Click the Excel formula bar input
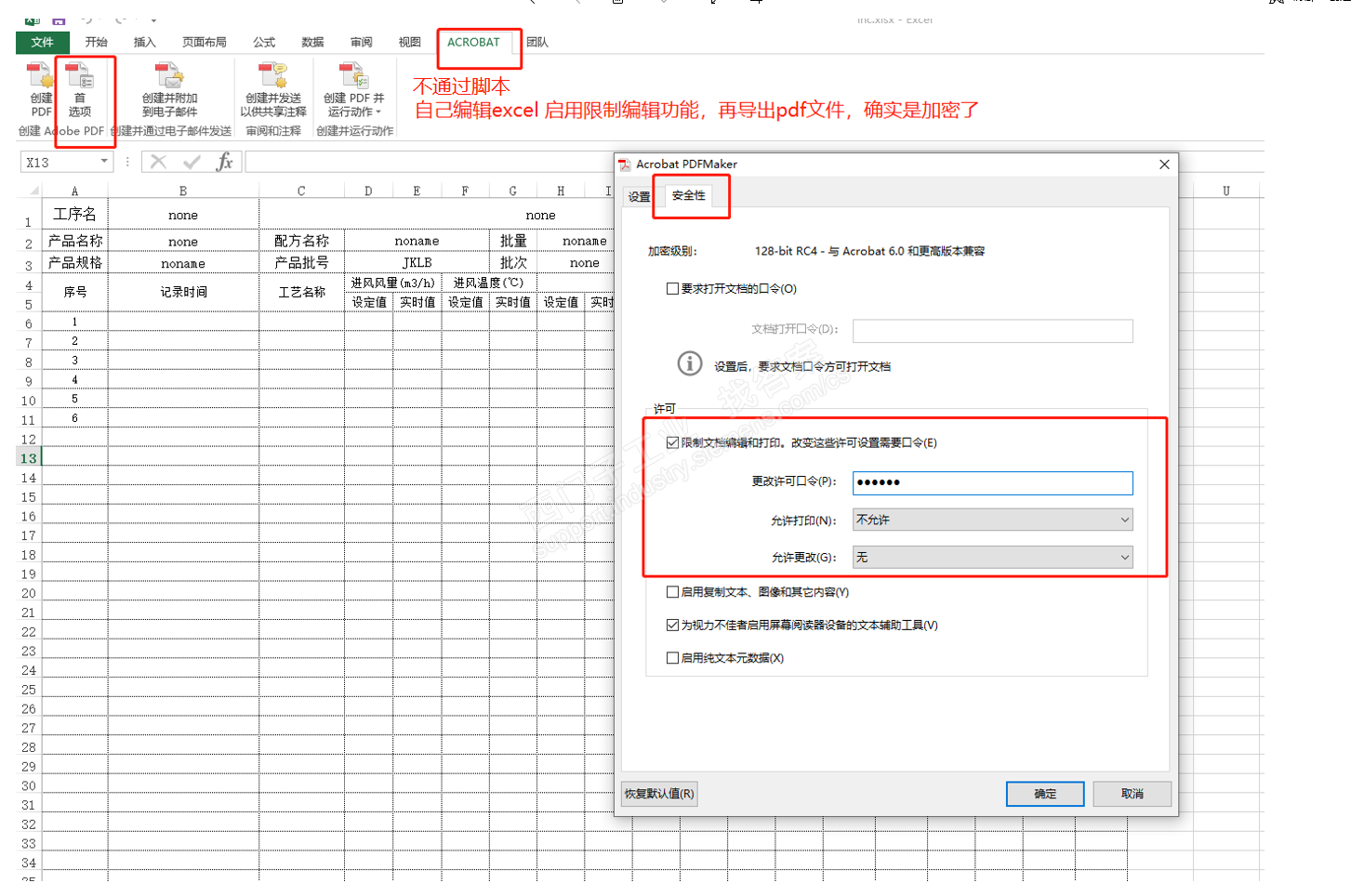The image size is (1364, 896). coord(428,162)
